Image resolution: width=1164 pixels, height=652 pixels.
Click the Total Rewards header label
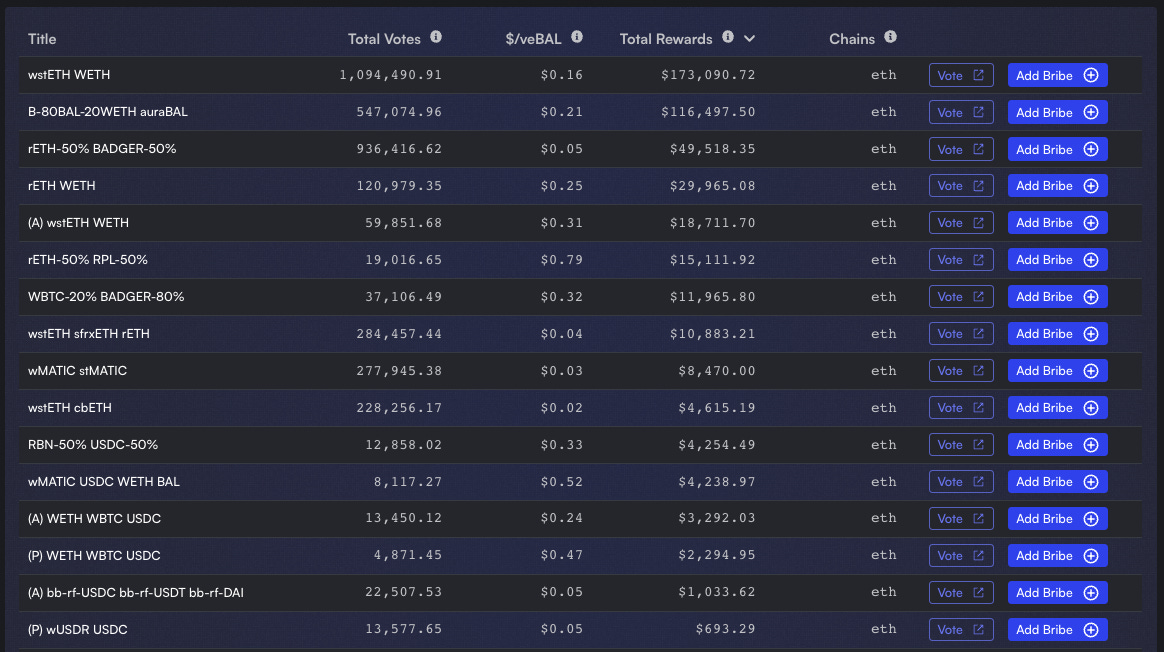[666, 39]
